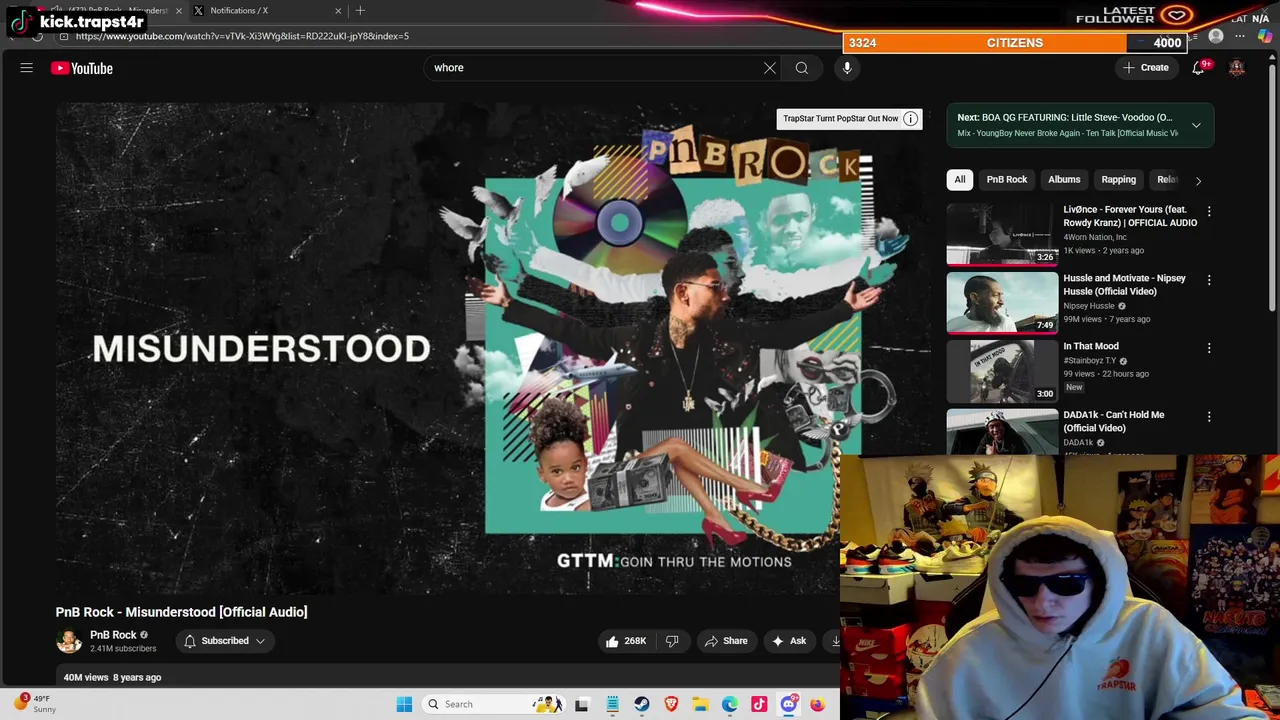Run the search with the magnifier button
1280x720 pixels.
click(802, 68)
